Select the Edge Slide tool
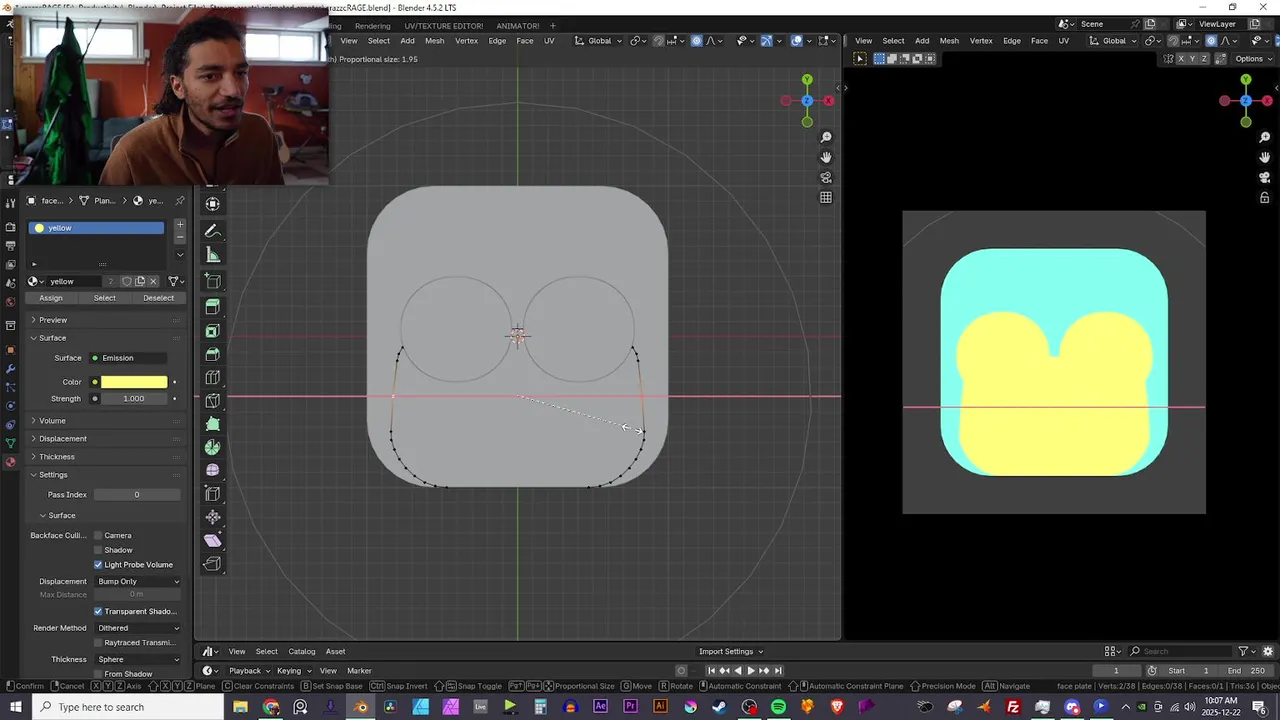 (x=213, y=494)
